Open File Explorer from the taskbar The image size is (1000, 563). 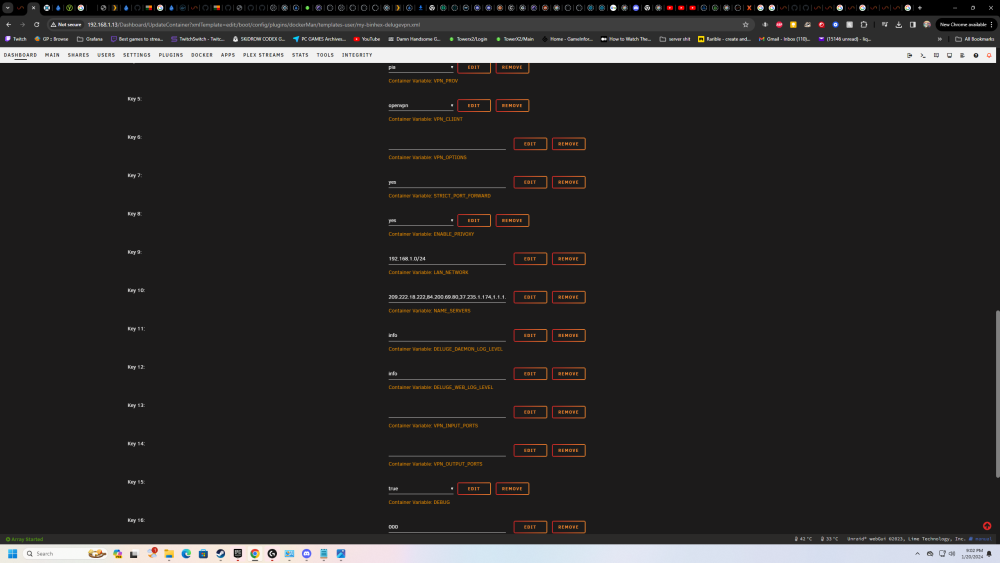[x=169, y=553]
